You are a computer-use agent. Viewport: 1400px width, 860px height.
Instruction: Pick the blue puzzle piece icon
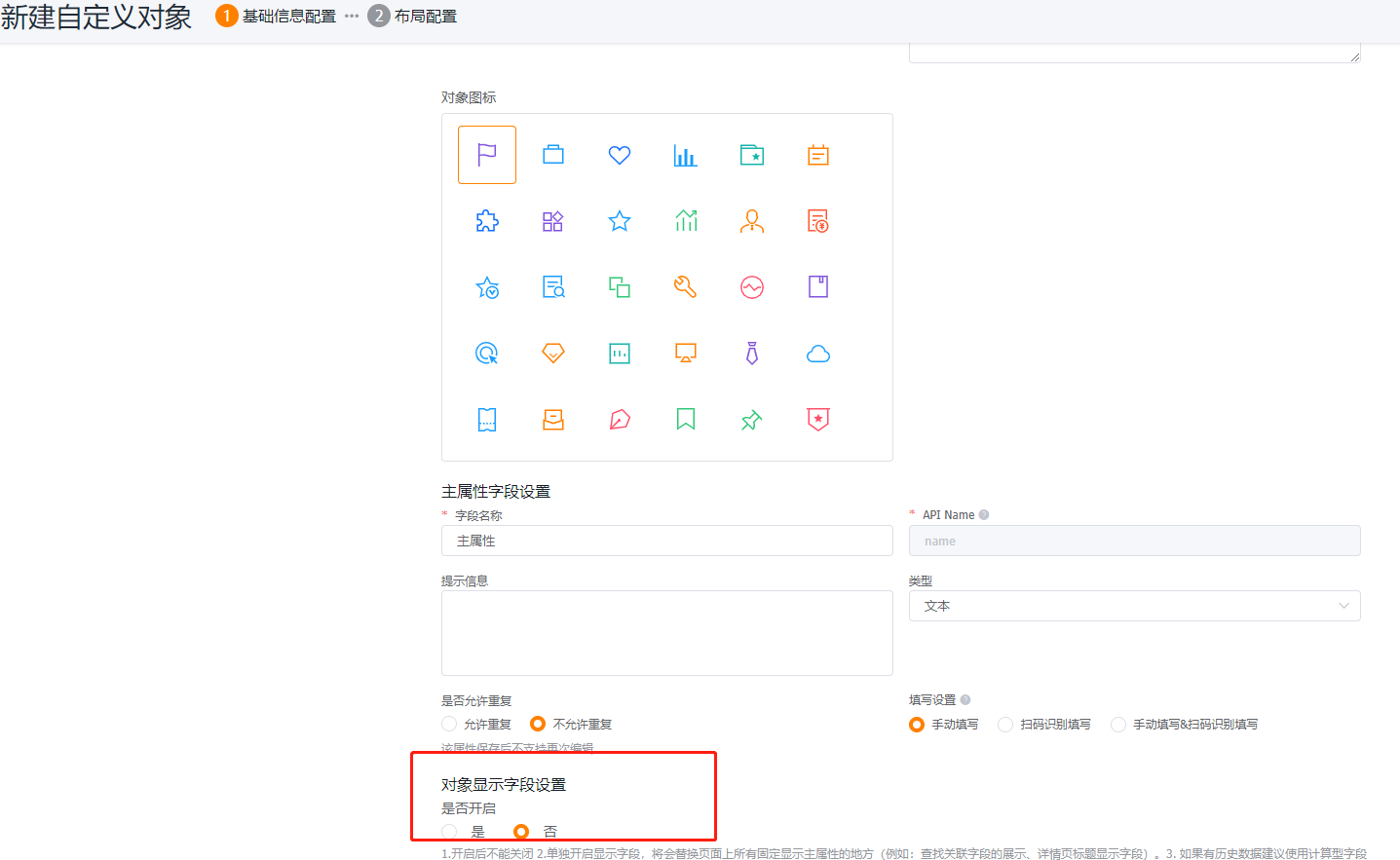tap(487, 221)
